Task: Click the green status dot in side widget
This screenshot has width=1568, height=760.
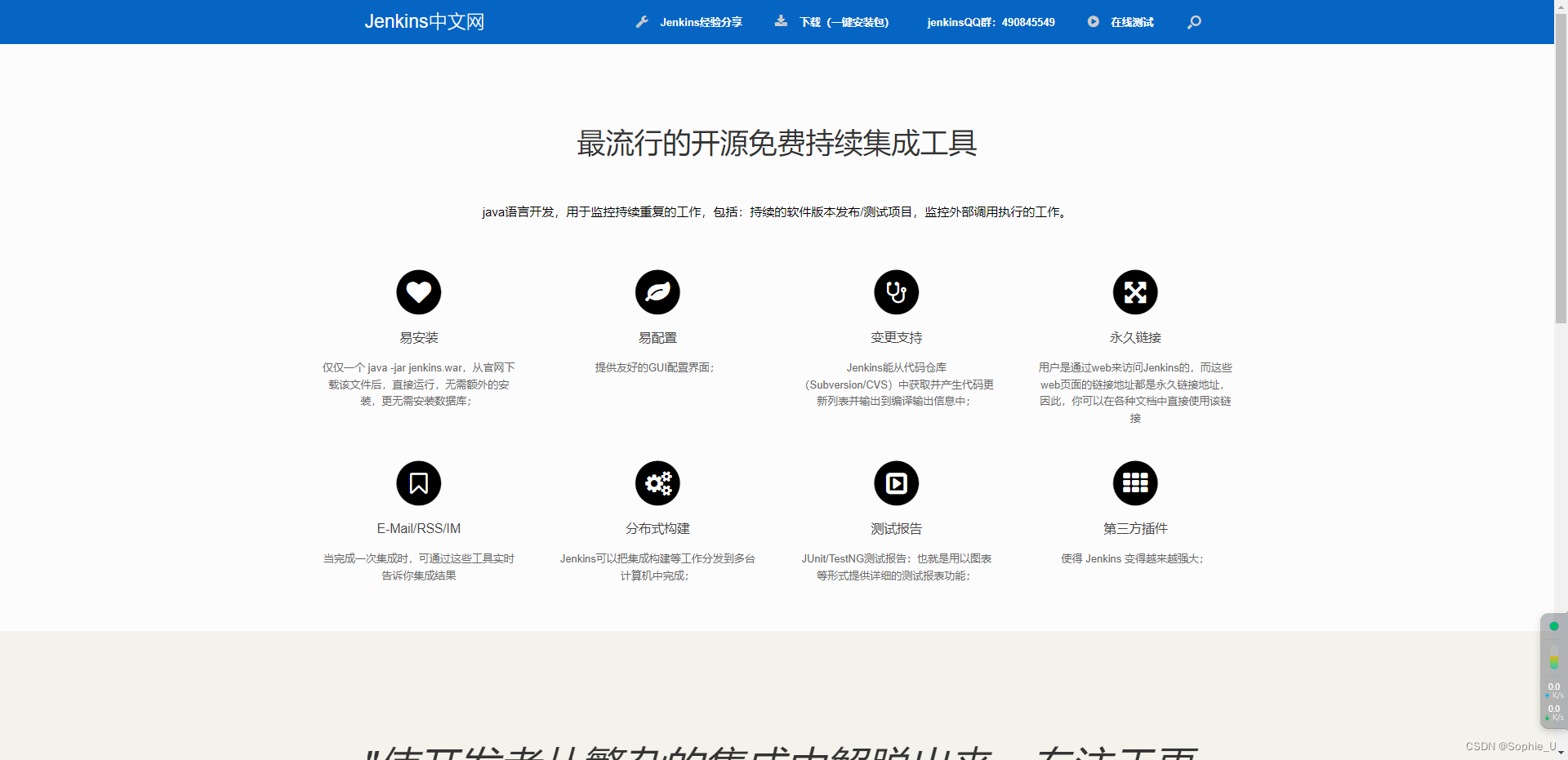Action: [x=1553, y=625]
